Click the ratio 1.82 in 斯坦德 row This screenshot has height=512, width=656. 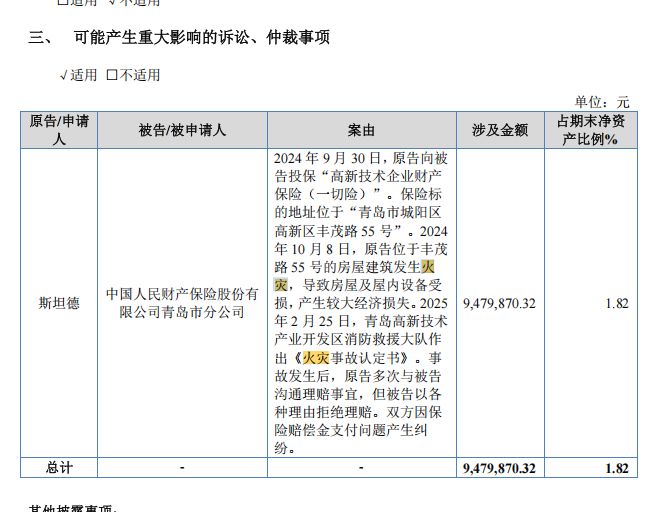point(617,303)
